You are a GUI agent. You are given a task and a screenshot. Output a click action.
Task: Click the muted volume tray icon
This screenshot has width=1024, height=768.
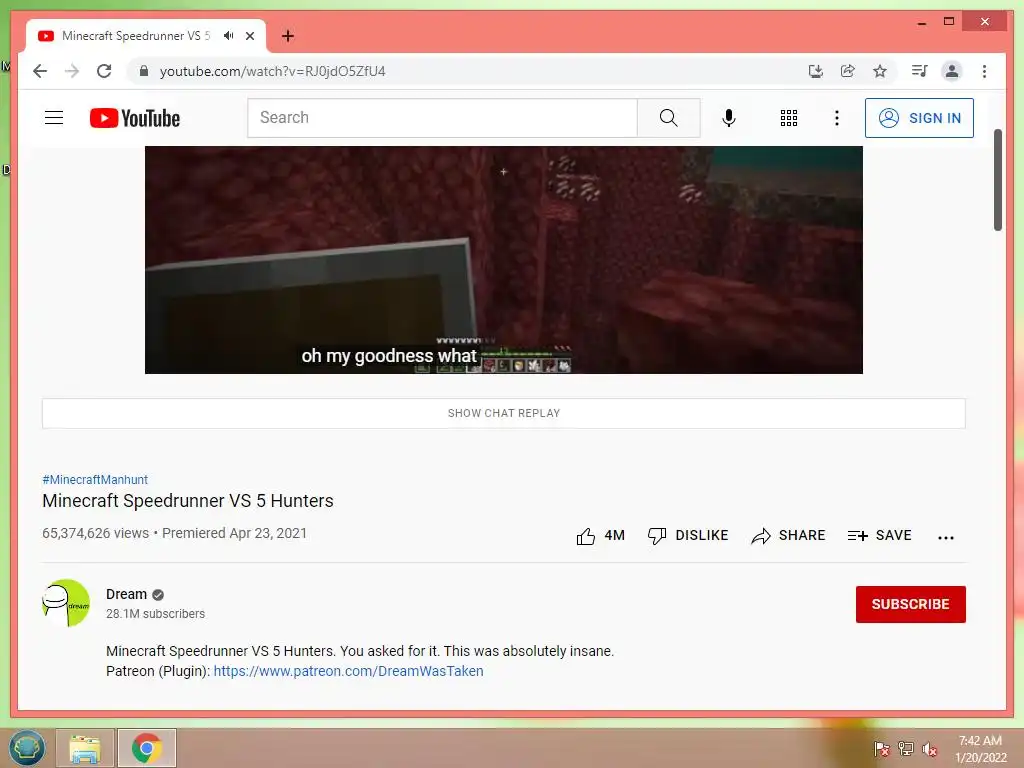930,749
